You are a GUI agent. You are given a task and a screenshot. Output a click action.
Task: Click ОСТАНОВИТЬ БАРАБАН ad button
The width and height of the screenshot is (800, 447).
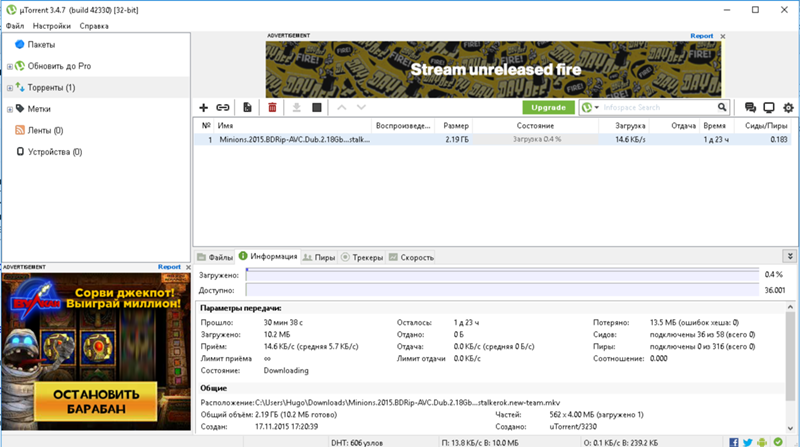point(96,402)
